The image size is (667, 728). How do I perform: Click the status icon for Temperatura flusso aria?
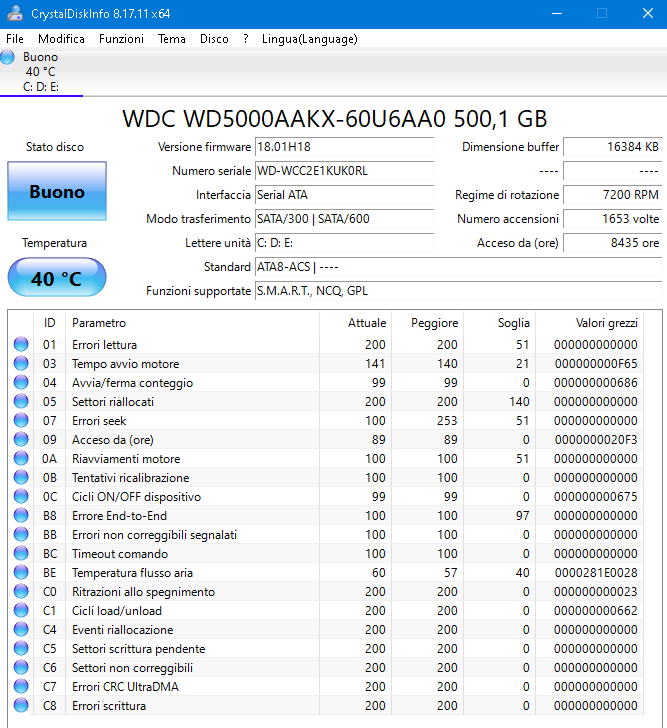[x=21, y=572]
